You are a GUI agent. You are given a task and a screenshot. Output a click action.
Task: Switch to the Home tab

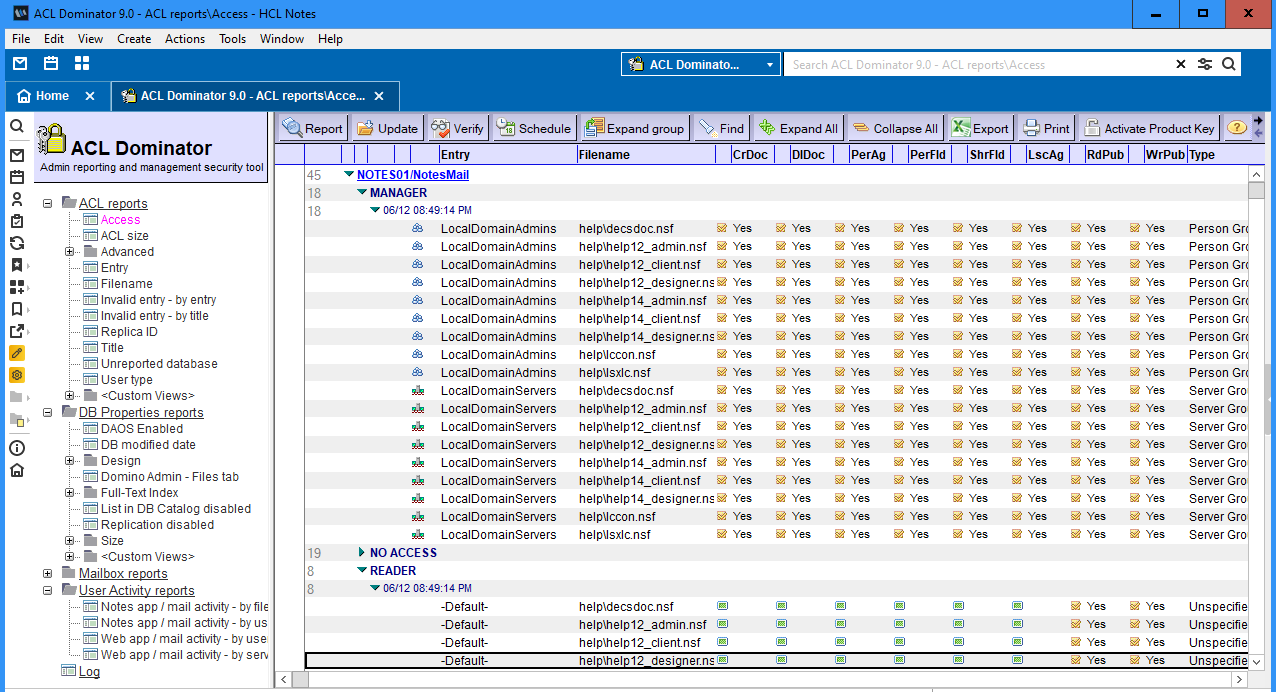coord(52,96)
